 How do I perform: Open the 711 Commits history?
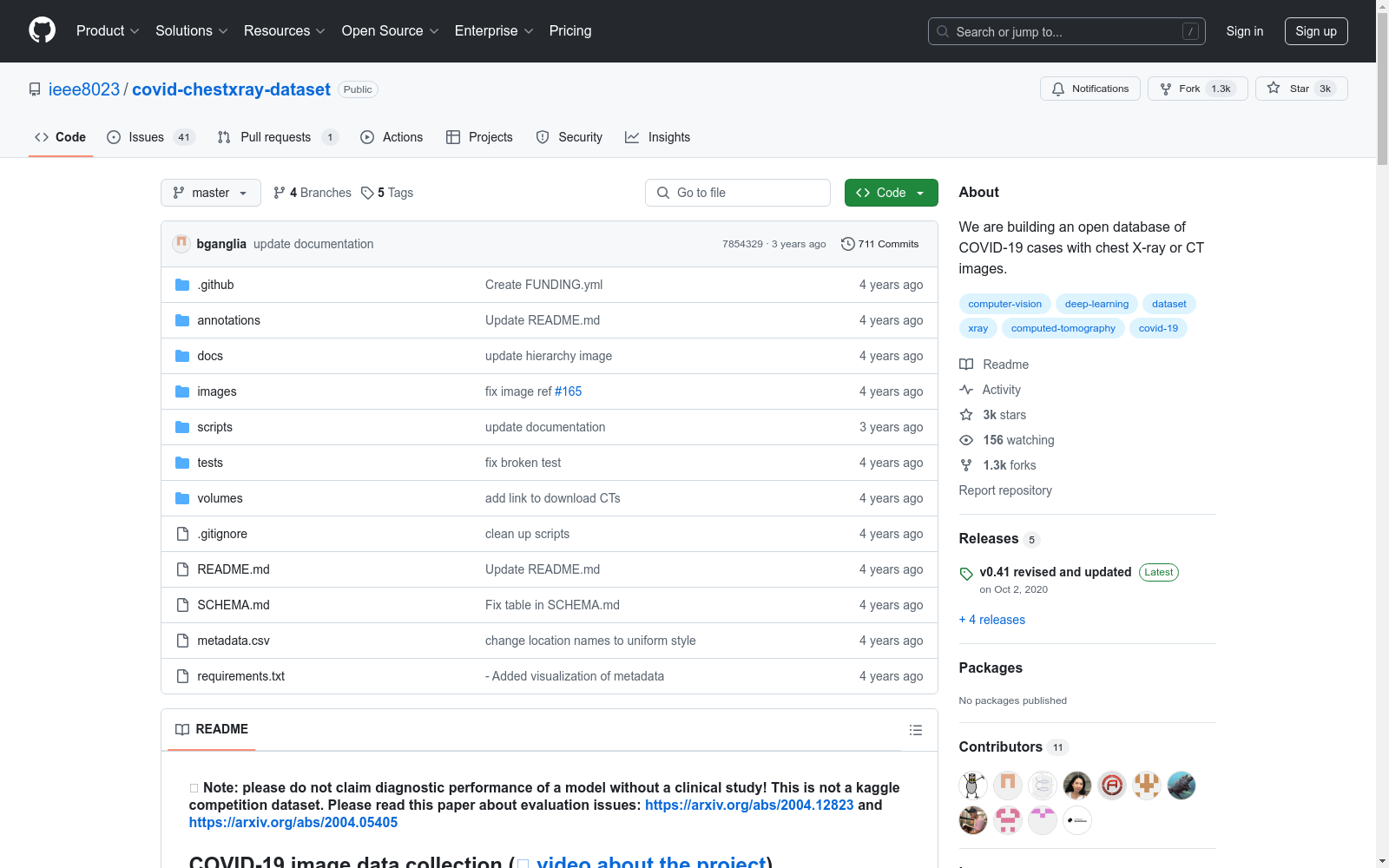coord(880,244)
